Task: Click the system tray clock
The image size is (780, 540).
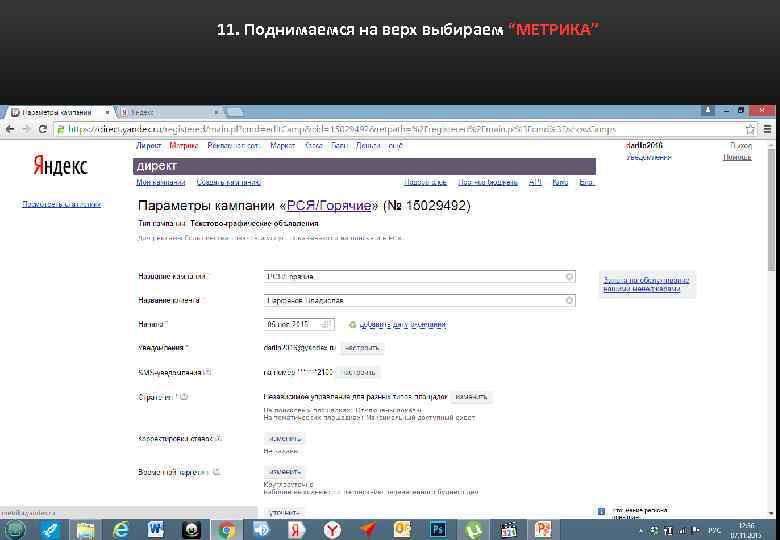Action: 746,530
